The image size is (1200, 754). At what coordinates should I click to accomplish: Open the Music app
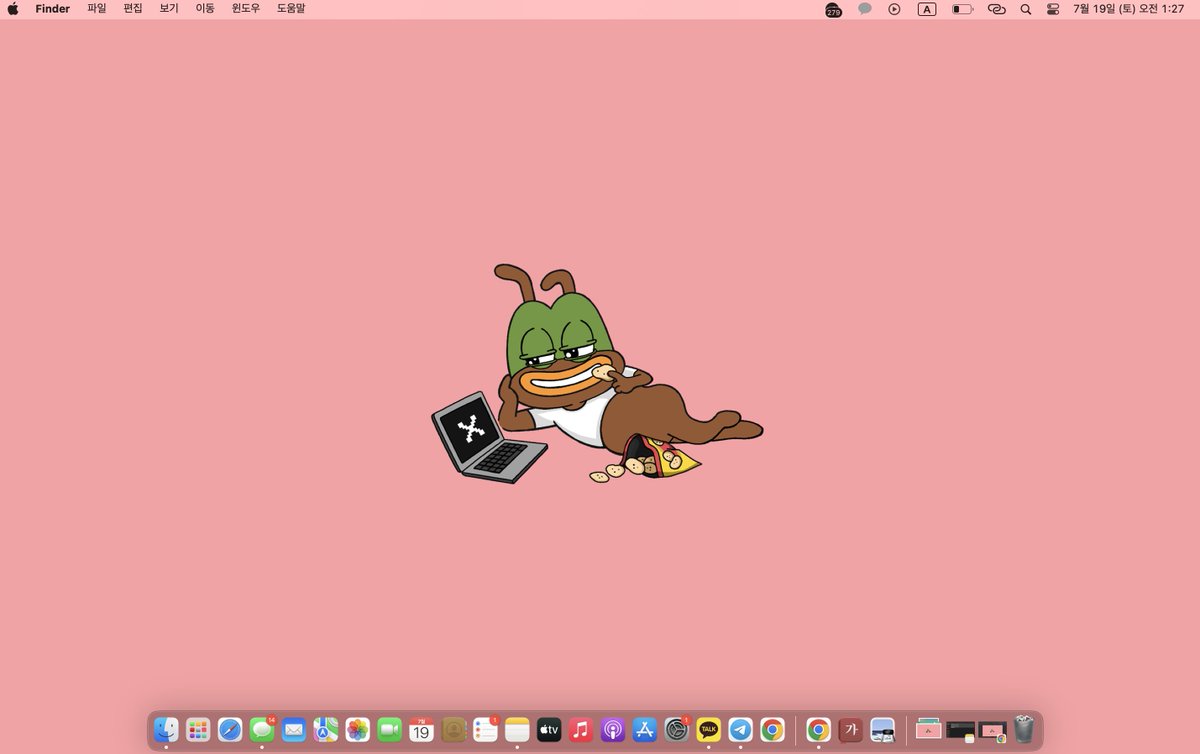click(581, 730)
